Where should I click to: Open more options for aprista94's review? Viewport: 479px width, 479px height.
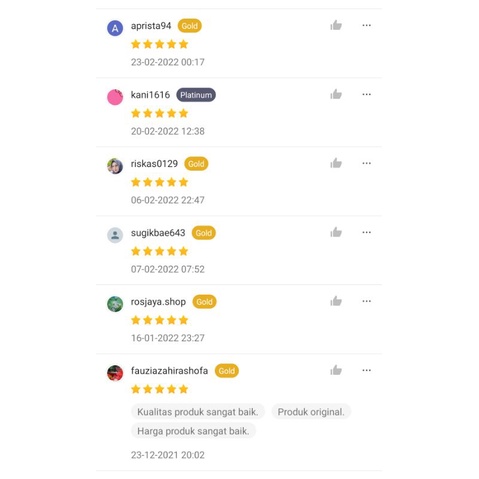(366, 25)
